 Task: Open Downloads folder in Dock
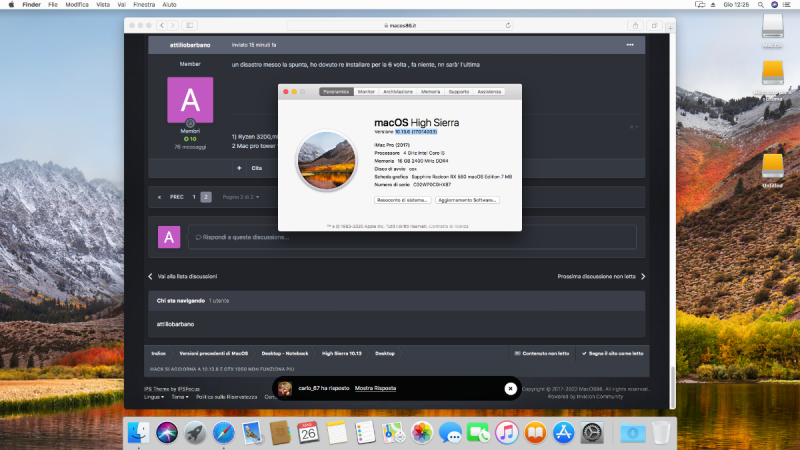[633, 433]
